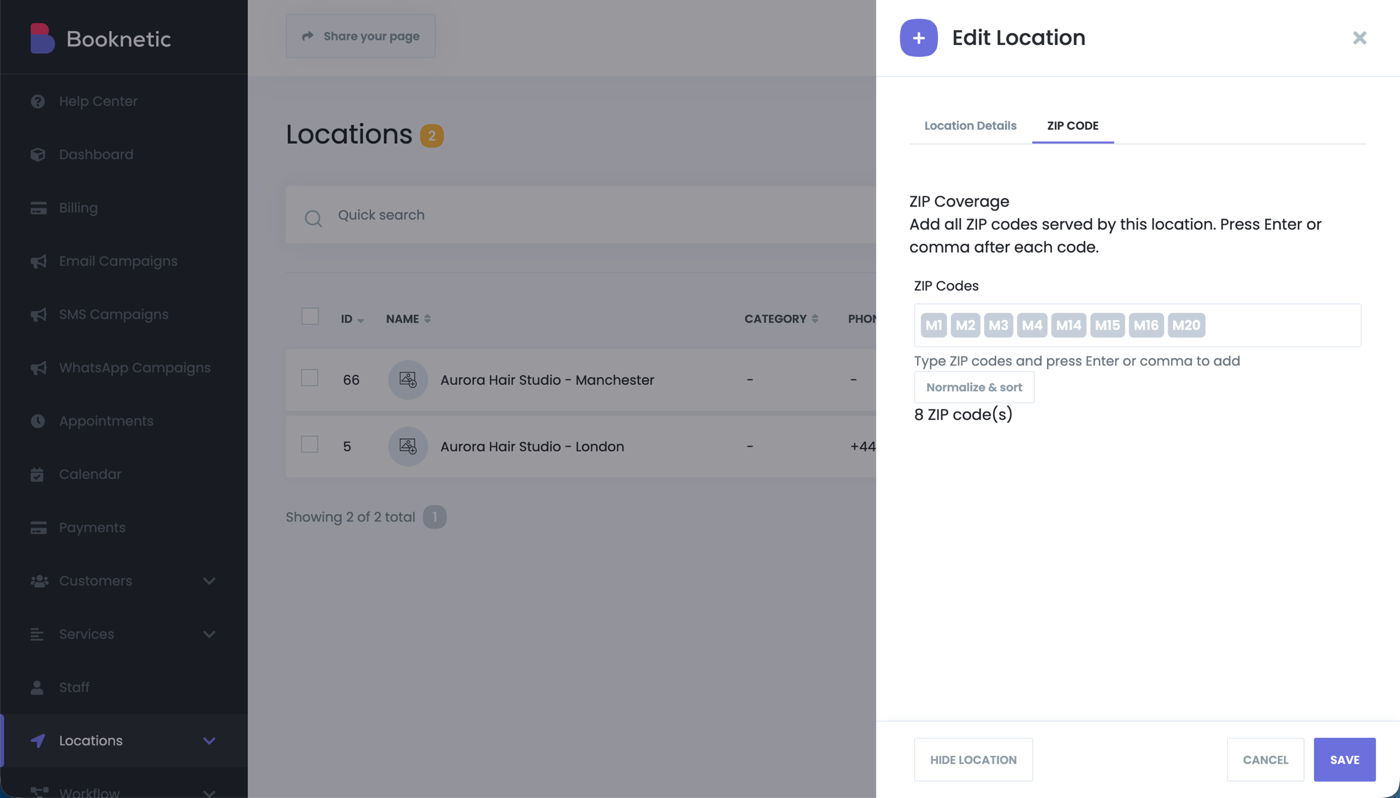Click London location image placeholder icon
This screenshot has width=1400, height=798.
[408, 446]
